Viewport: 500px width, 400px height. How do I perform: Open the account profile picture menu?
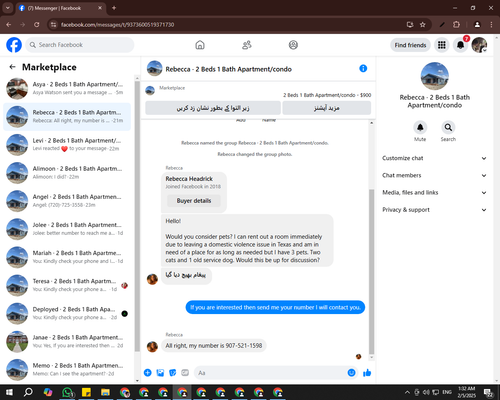pyautogui.click(x=479, y=45)
